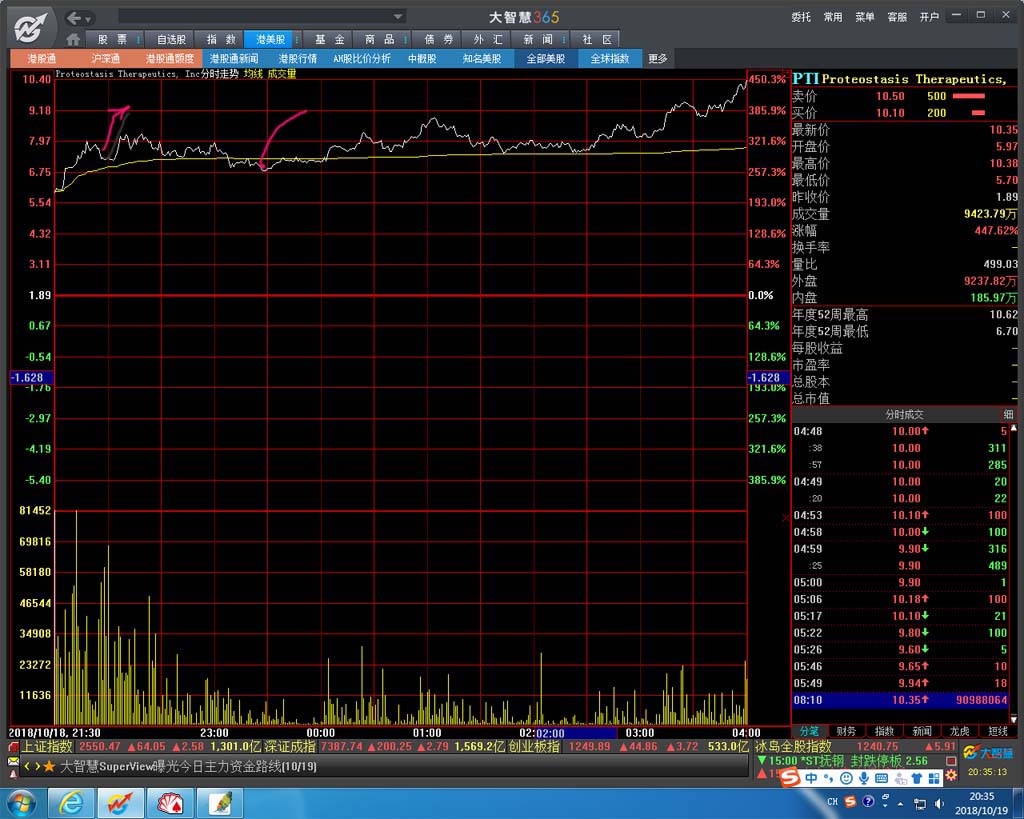
Task: Select the 中概股 sub-tab
Action: (422, 59)
